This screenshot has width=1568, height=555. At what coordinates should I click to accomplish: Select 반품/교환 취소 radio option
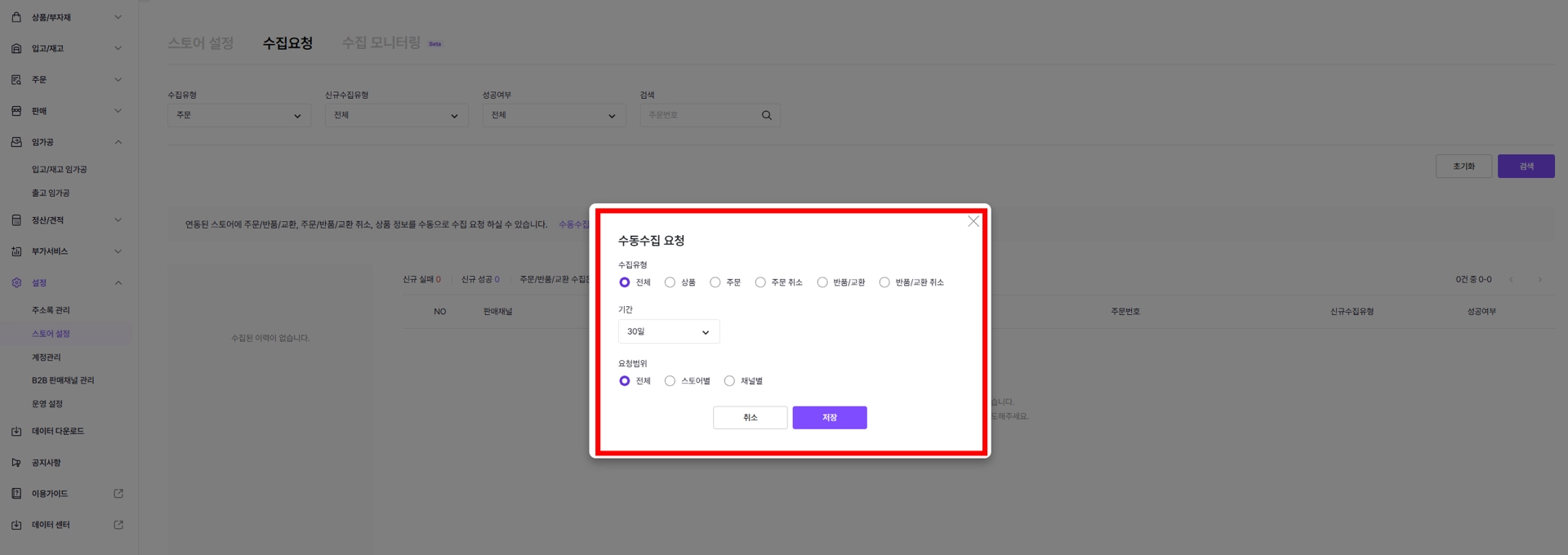884,282
